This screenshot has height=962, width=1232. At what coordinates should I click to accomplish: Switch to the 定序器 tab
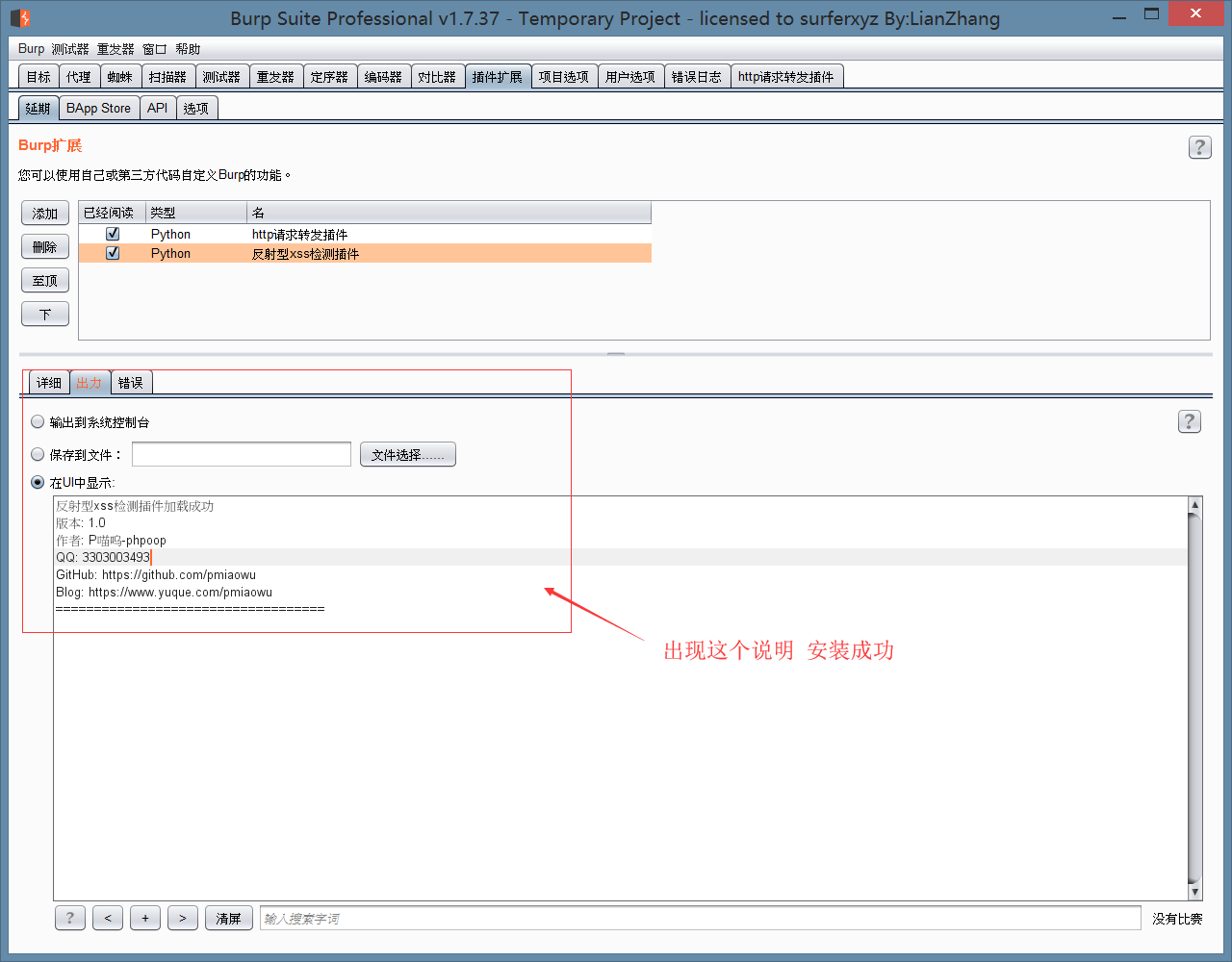click(330, 77)
